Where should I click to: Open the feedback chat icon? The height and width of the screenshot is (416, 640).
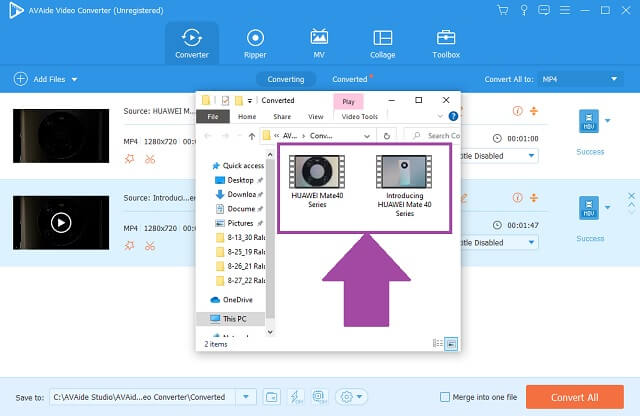point(544,10)
